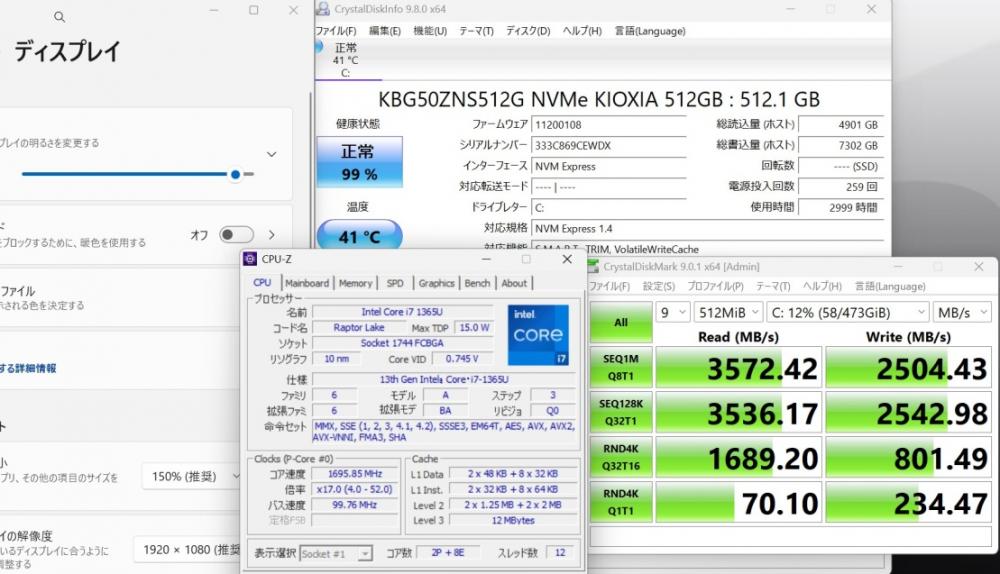Close the CPU-Z window

[x=567, y=259]
